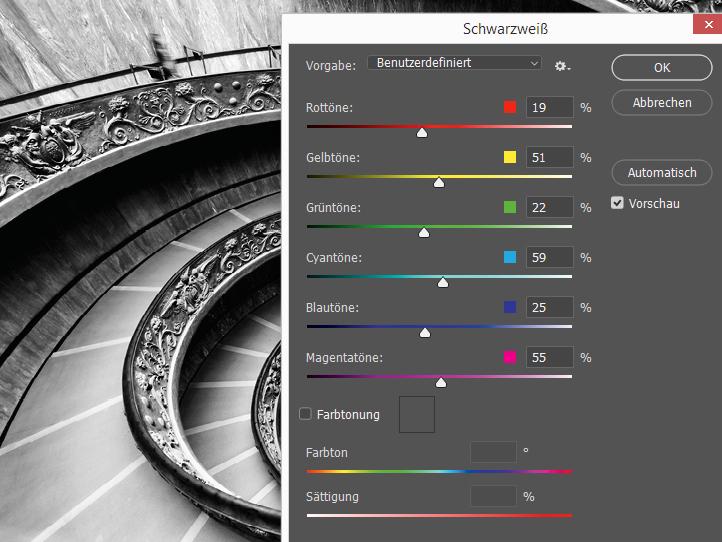
Task: Enable the Farbtonung tint checkbox
Action: click(x=305, y=414)
